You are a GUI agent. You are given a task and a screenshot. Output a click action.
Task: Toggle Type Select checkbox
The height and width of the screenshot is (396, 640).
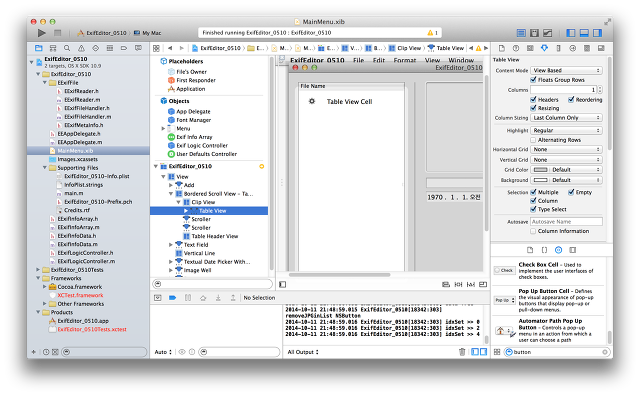(x=533, y=209)
